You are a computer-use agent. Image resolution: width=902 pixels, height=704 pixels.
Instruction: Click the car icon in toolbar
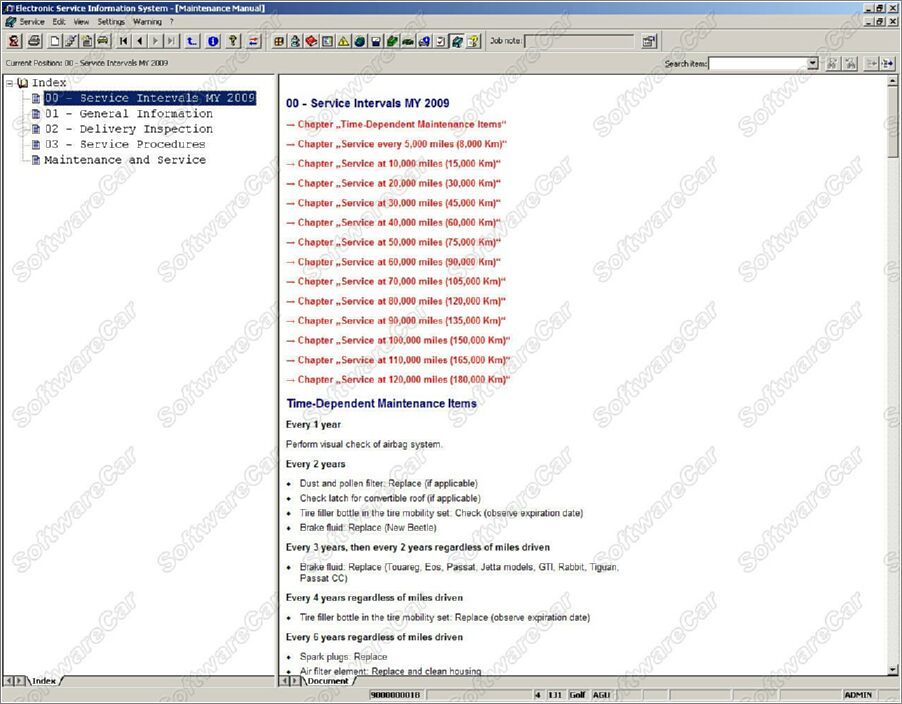[x=103, y=41]
